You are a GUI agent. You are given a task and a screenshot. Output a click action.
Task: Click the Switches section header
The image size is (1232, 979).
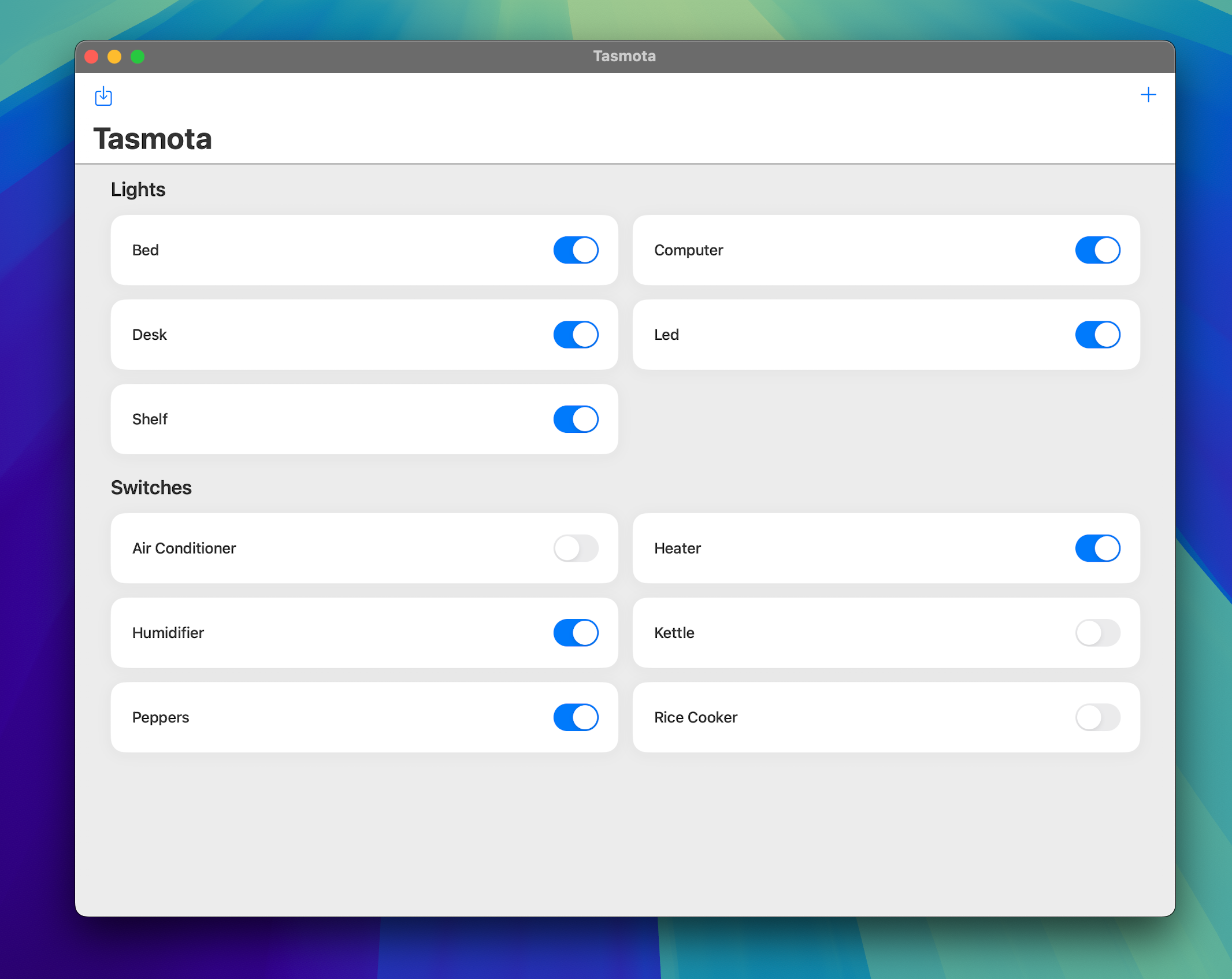pyautogui.click(x=151, y=487)
